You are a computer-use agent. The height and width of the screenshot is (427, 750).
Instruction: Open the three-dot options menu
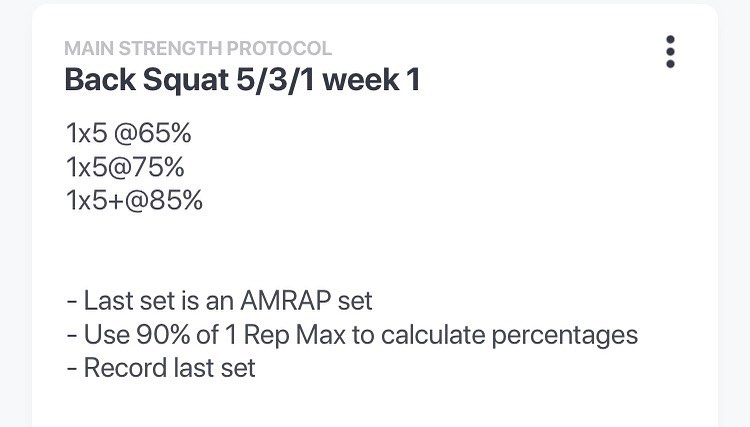tap(670, 52)
